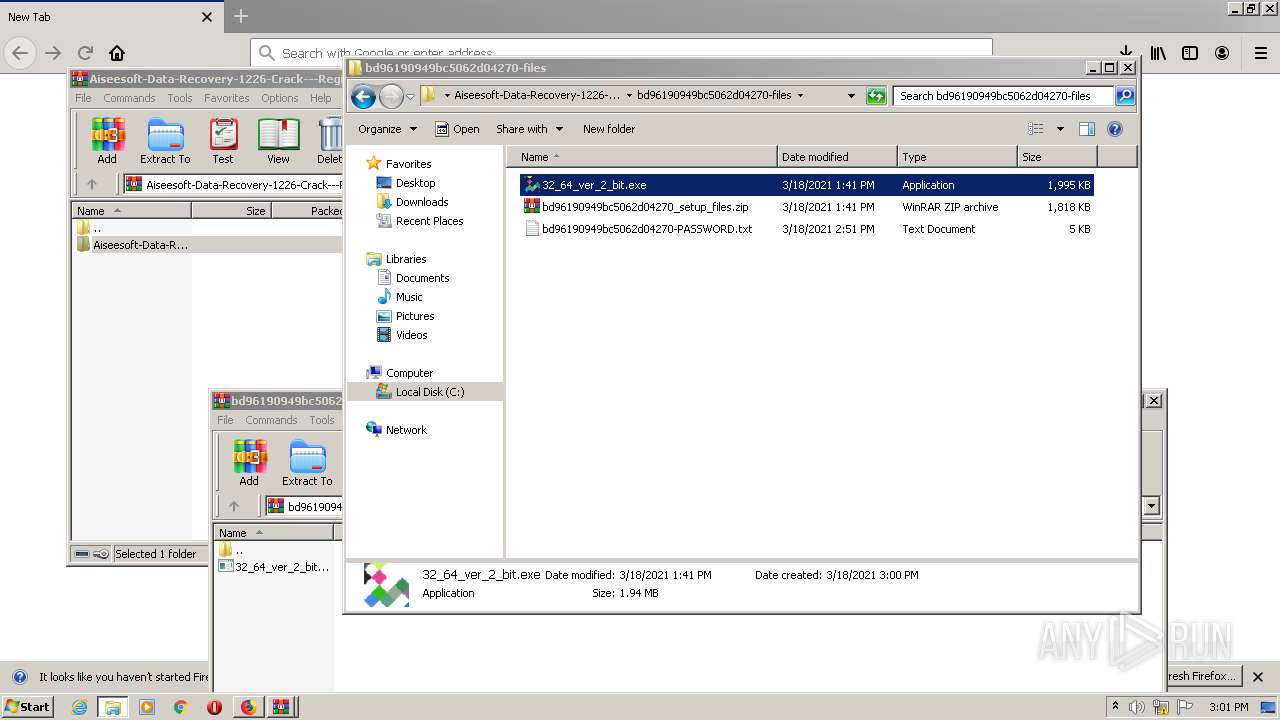Open Options menu in top WinRAR window
The image size is (1280, 720).
pyautogui.click(x=280, y=98)
